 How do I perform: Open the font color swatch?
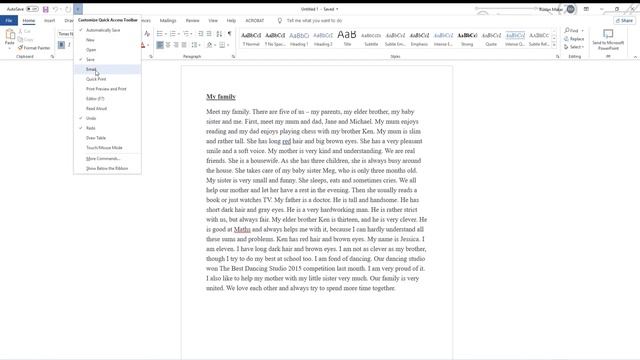pyautogui.click(x=143, y=45)
